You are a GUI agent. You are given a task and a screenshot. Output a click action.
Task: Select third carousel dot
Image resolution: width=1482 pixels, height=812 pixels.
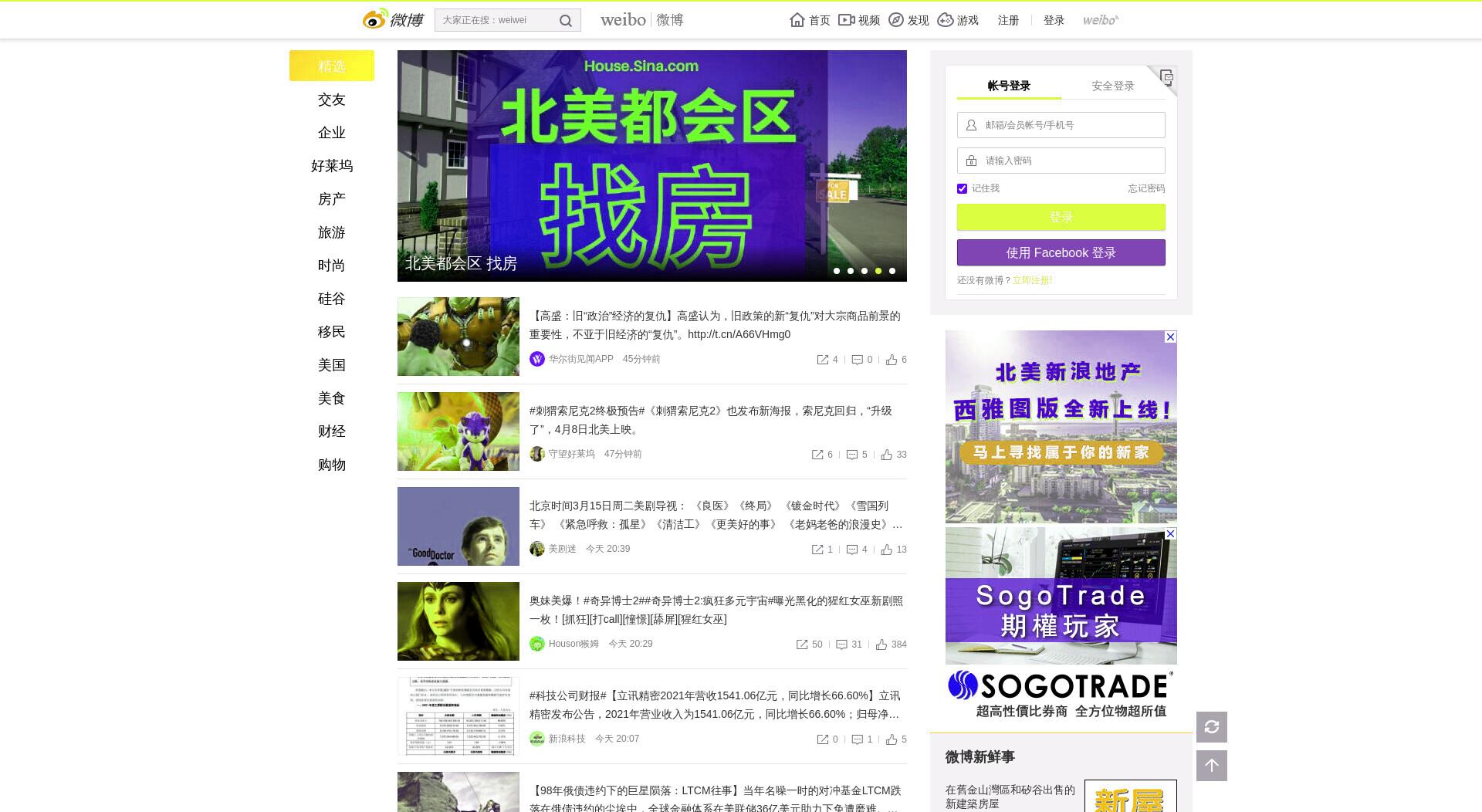(x=864, y=271)
